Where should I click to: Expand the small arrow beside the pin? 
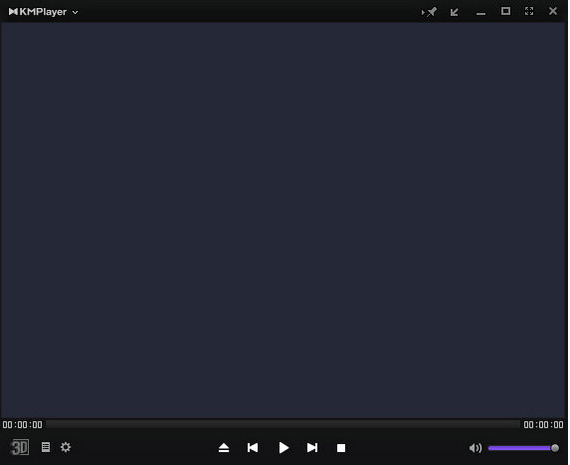click(x=423, y=12)
